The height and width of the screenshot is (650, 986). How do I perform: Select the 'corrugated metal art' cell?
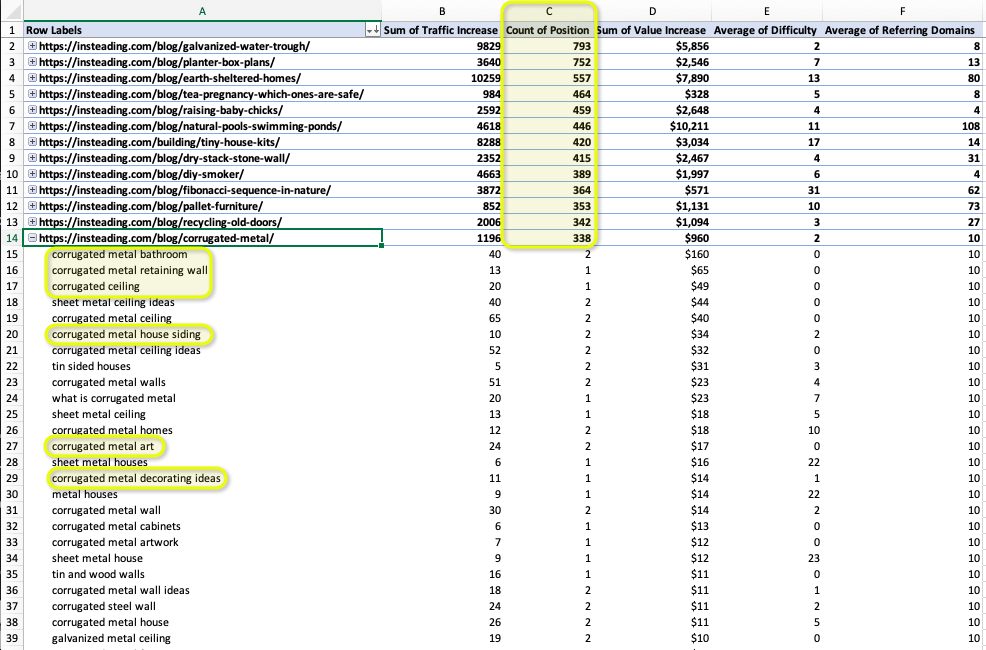pyautogui.click(x=202, y=446)
